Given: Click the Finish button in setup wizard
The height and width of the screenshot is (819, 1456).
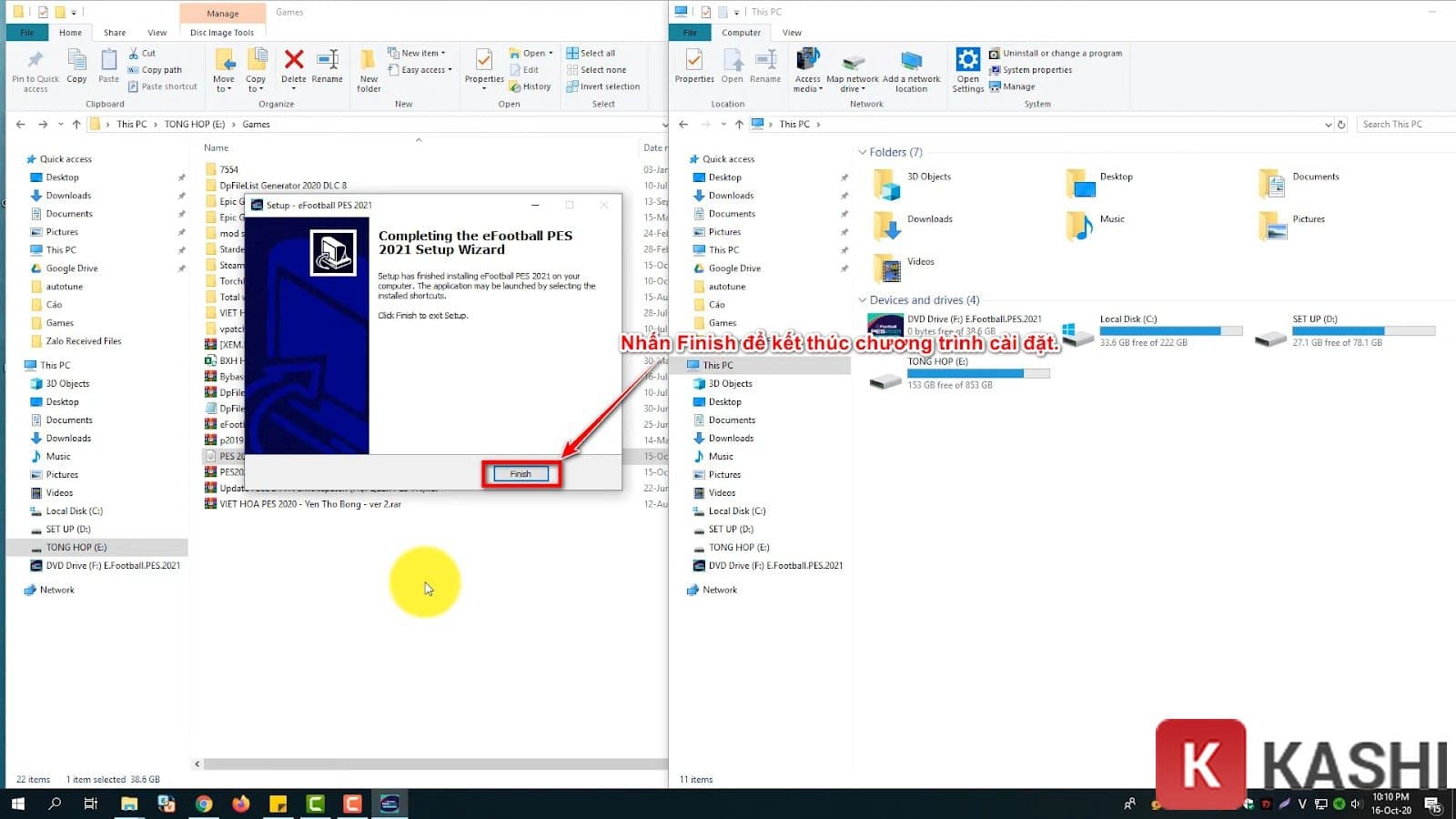Looking at the screenshot, I should point(521,474).
